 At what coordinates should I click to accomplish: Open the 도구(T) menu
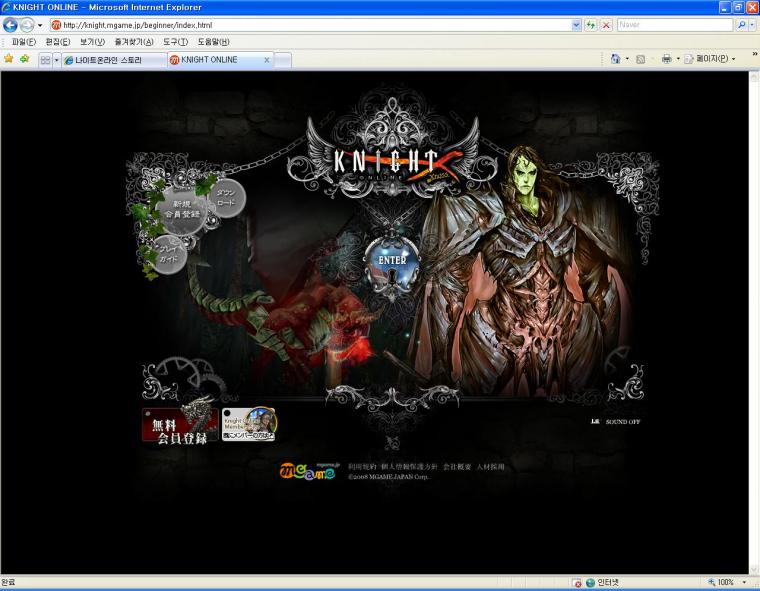[175, 42]
